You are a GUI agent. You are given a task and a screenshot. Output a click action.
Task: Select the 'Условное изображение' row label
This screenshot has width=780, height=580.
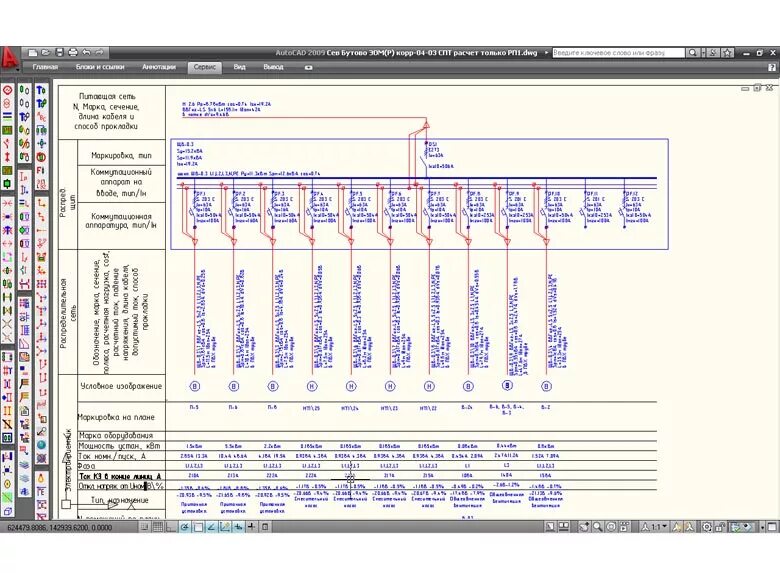click(x=121, y=386)
